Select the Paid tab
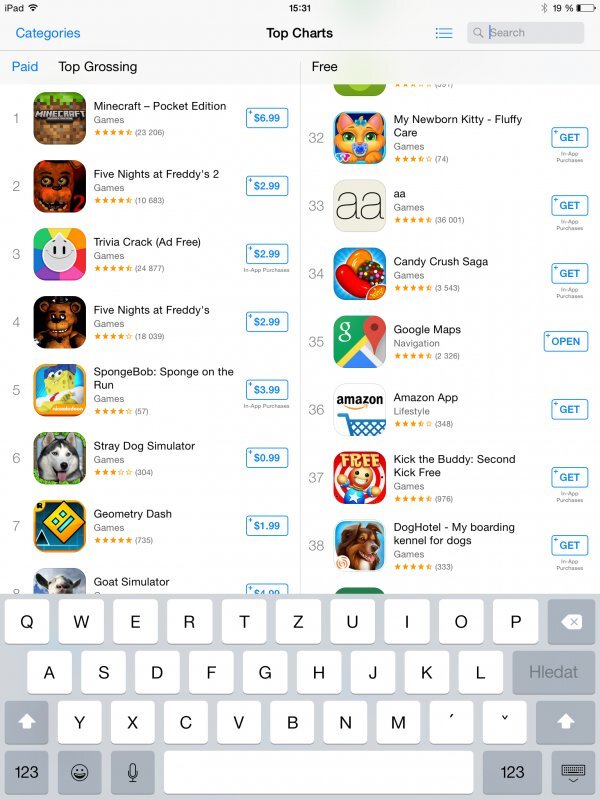600x800 pixels. point(25,67)
